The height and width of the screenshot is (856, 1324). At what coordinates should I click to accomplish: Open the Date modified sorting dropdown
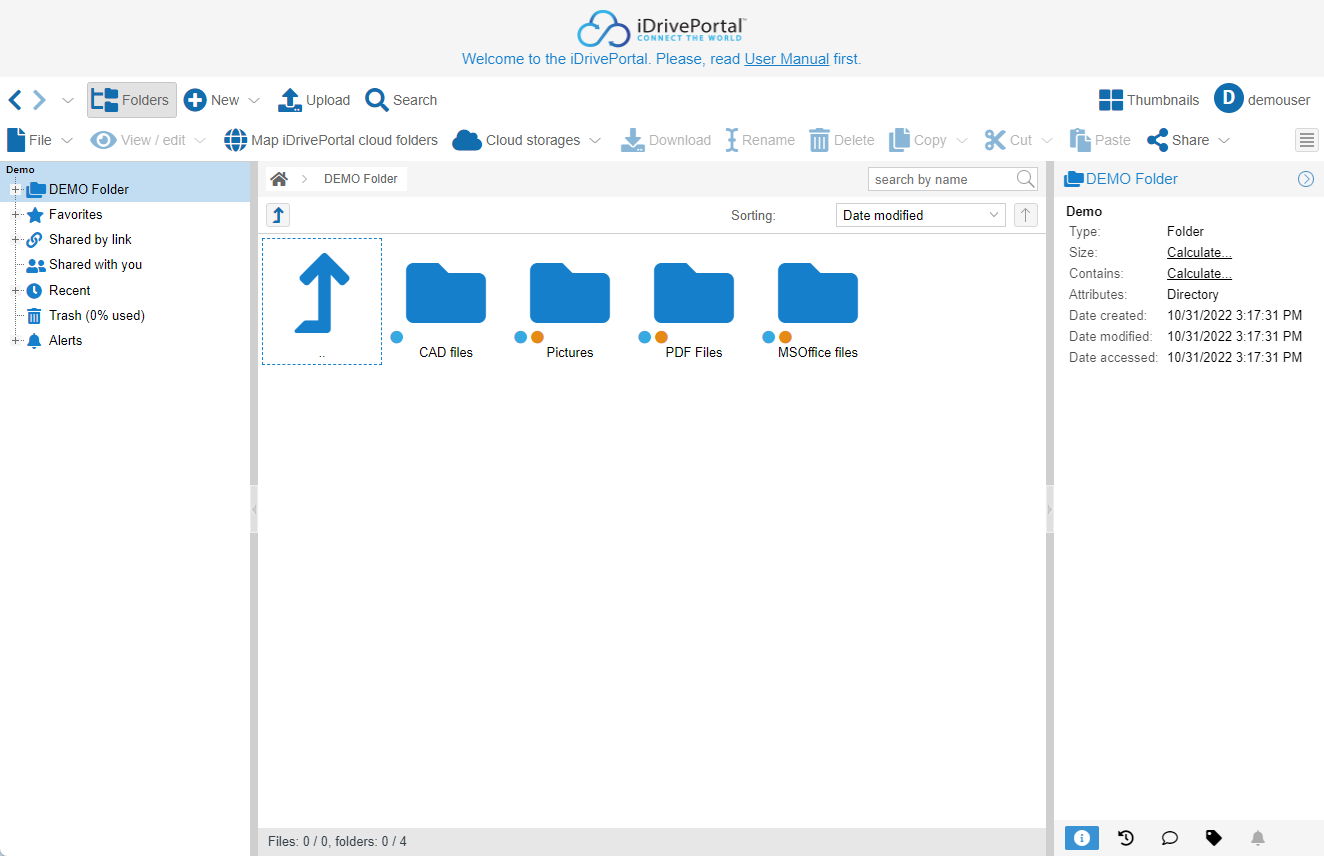coord(920,215)
